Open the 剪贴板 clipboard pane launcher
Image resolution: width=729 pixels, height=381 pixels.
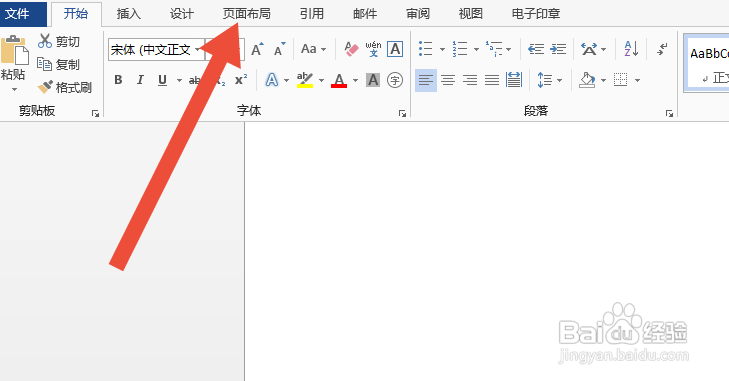95,113
